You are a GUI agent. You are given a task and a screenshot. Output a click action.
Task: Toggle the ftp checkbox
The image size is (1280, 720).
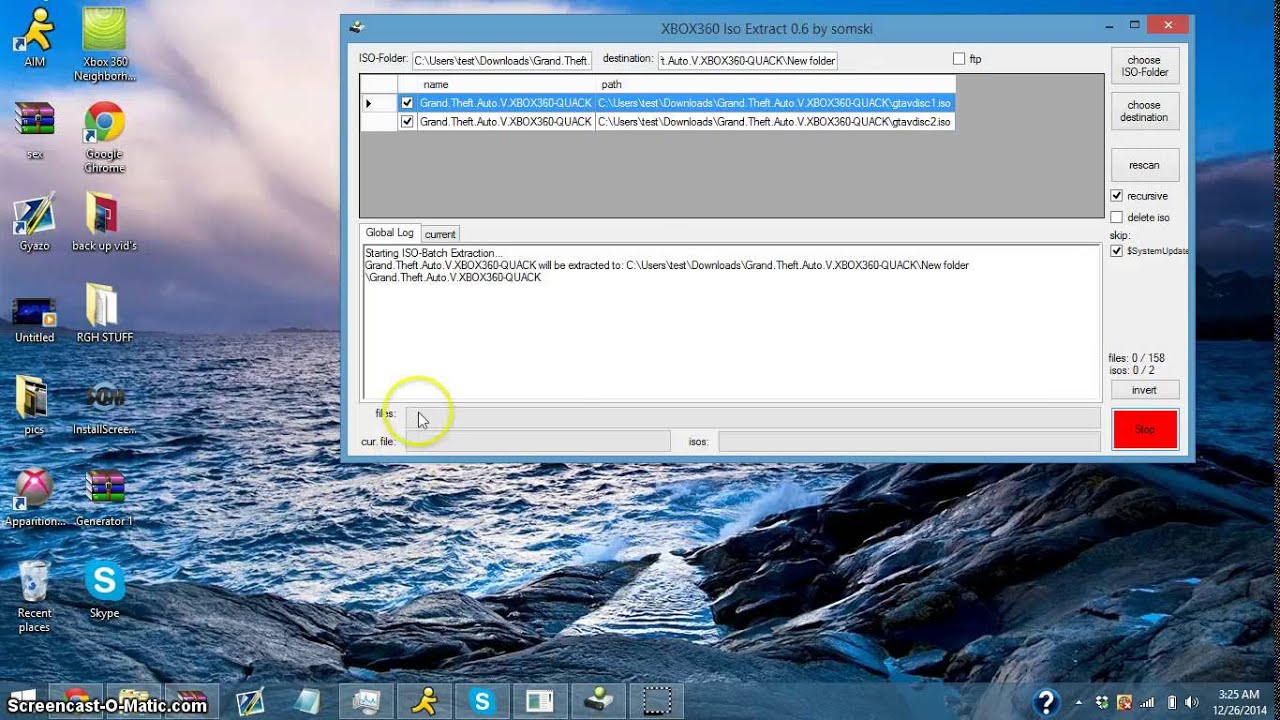(x=959, y=59)
